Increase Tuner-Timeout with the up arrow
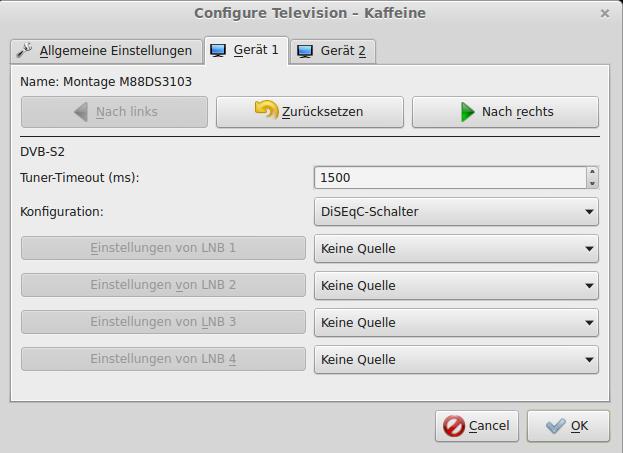This screenshot has width=623, height=453. click(x=592, y=172)
